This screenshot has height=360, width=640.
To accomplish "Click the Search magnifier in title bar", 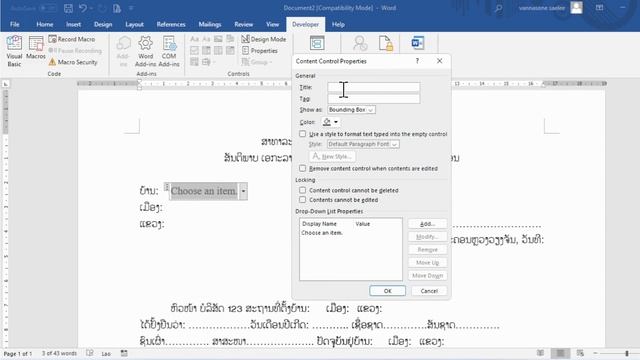I will point(498,8).
